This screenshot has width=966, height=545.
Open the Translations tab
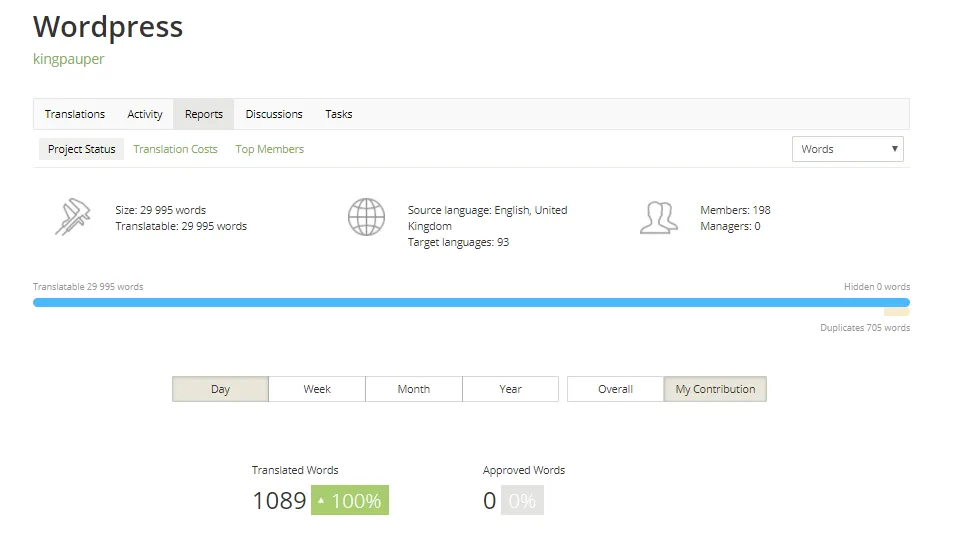click(x=75, y=114)
